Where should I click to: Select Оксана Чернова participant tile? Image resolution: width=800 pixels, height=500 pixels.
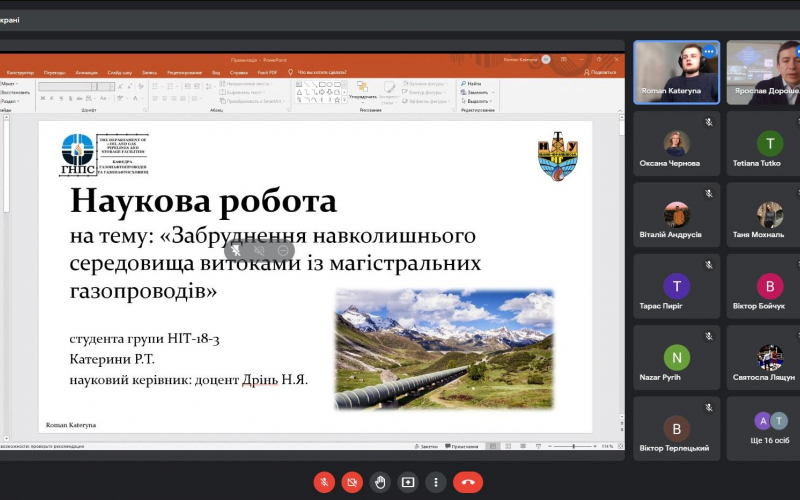pyautogui.click(x=677, y=144)
